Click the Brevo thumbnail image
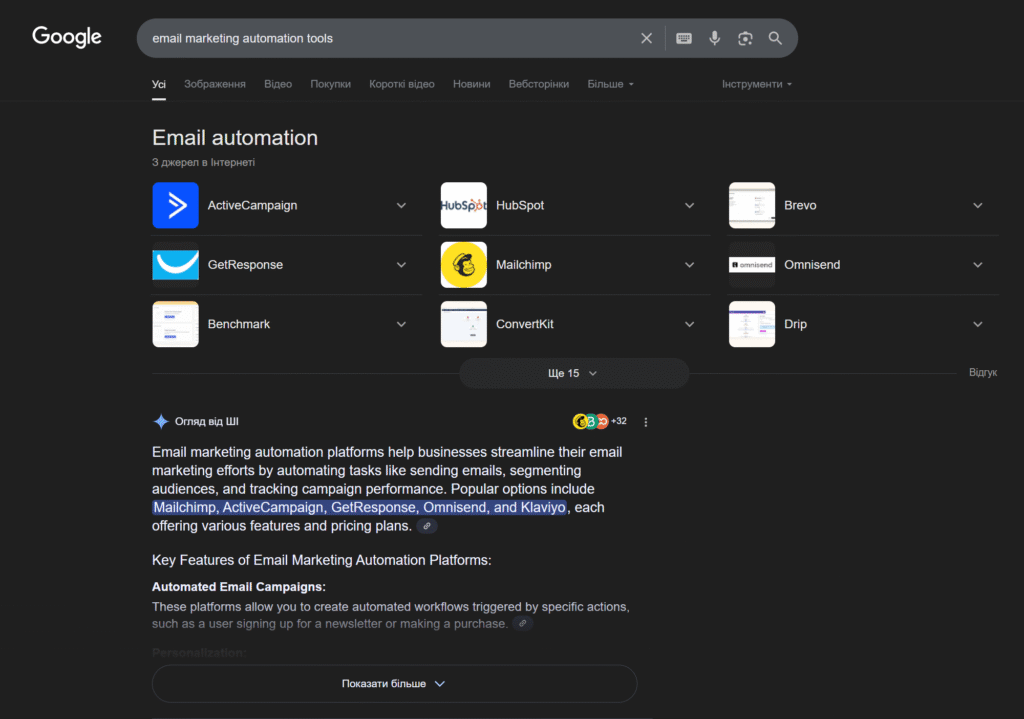Image resolution: width=1024 pixels, height=719 pixels. click(x=752, y=205)
